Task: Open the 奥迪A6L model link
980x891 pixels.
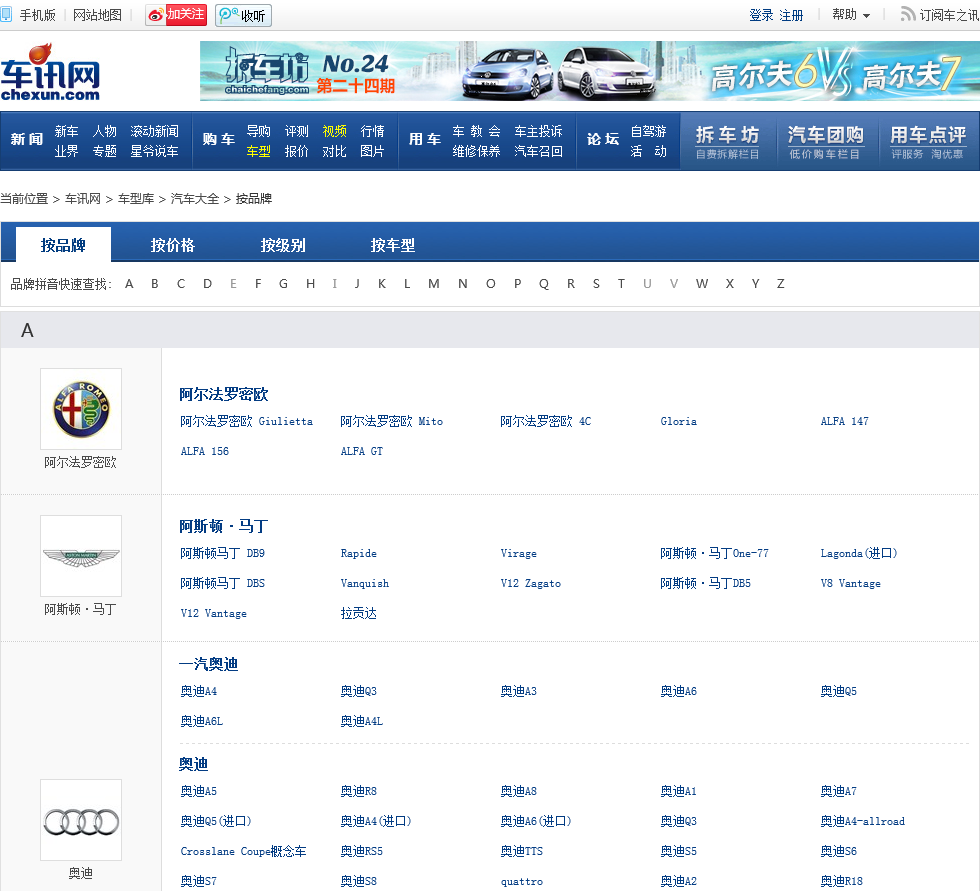Action: [x=201, y=721]
